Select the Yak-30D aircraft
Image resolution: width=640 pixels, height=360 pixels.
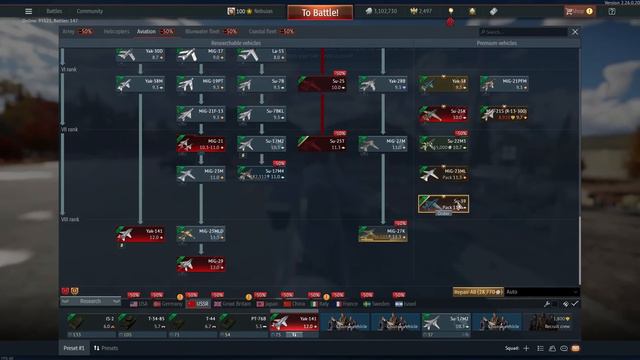[140, 55]
